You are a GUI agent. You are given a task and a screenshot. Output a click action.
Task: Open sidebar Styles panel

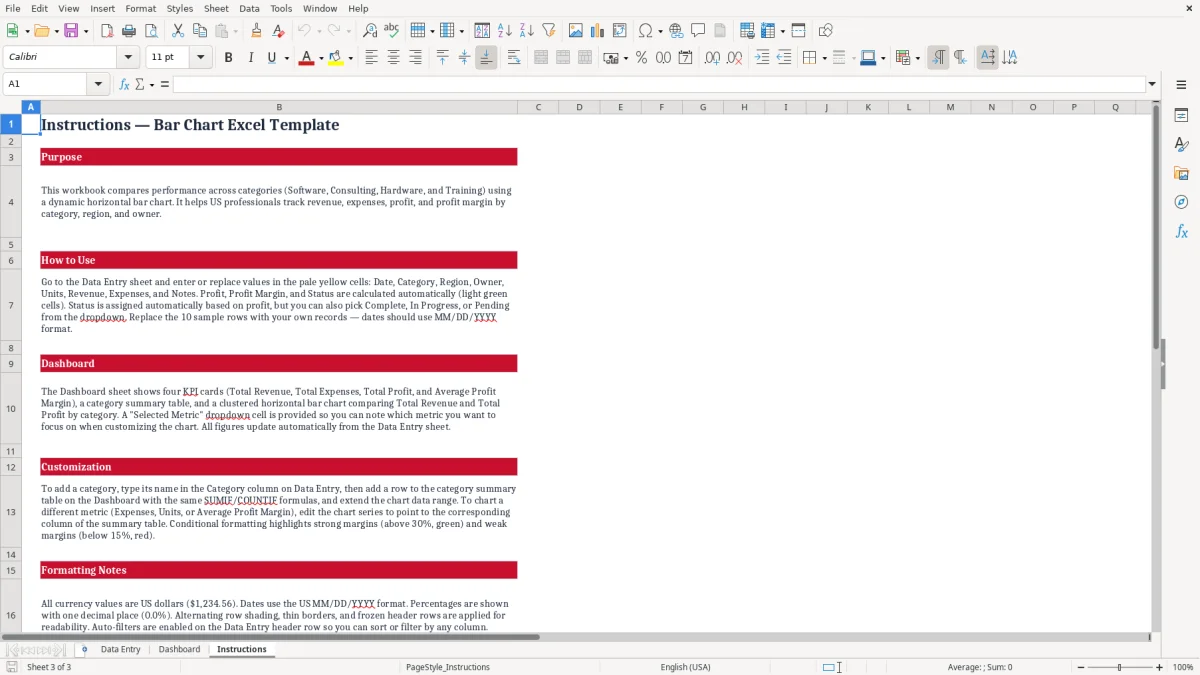(x=1181, y=144)
